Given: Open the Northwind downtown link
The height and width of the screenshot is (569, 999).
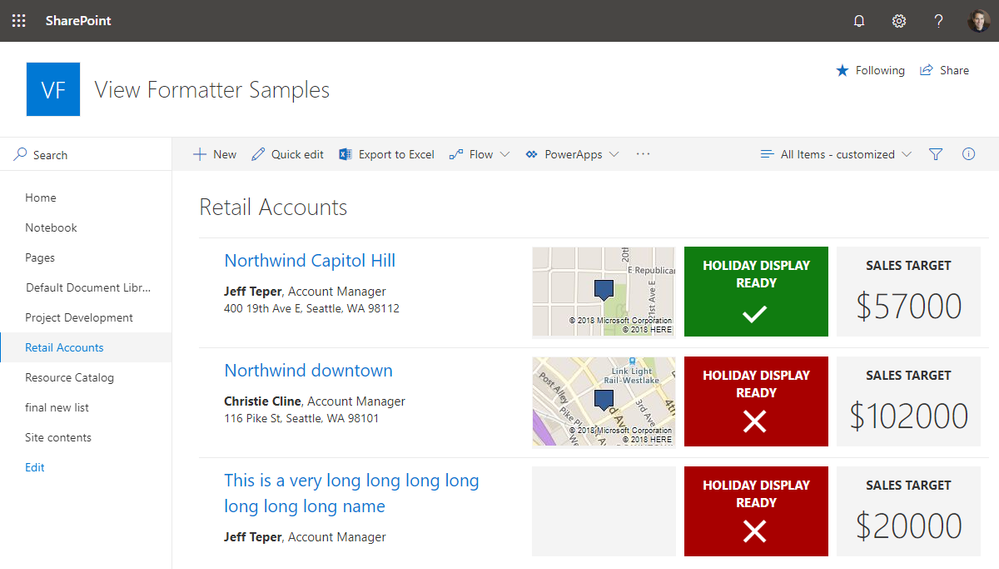Looking at the screenshot, I should 308,370.
